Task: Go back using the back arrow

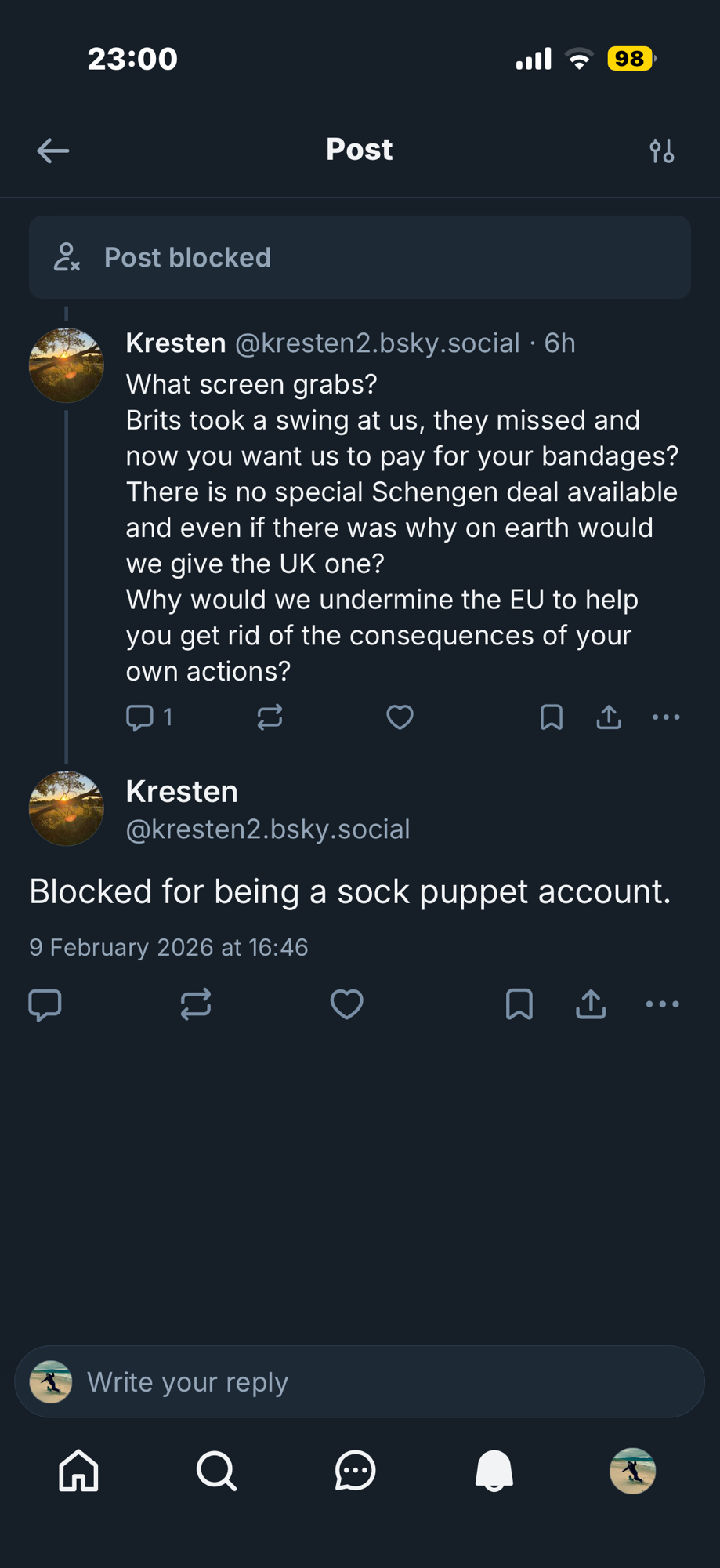Action: (53, 151)
